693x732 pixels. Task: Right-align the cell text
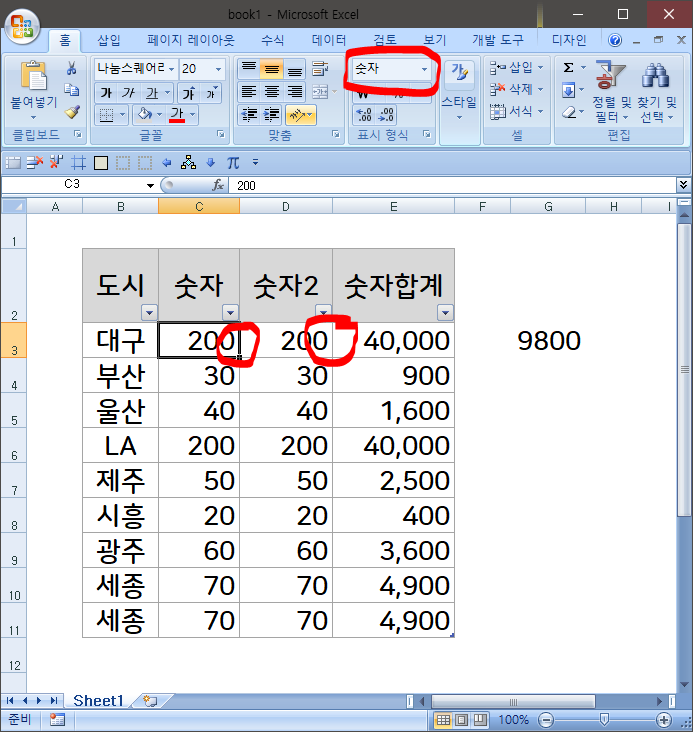(x=294, y=92)
